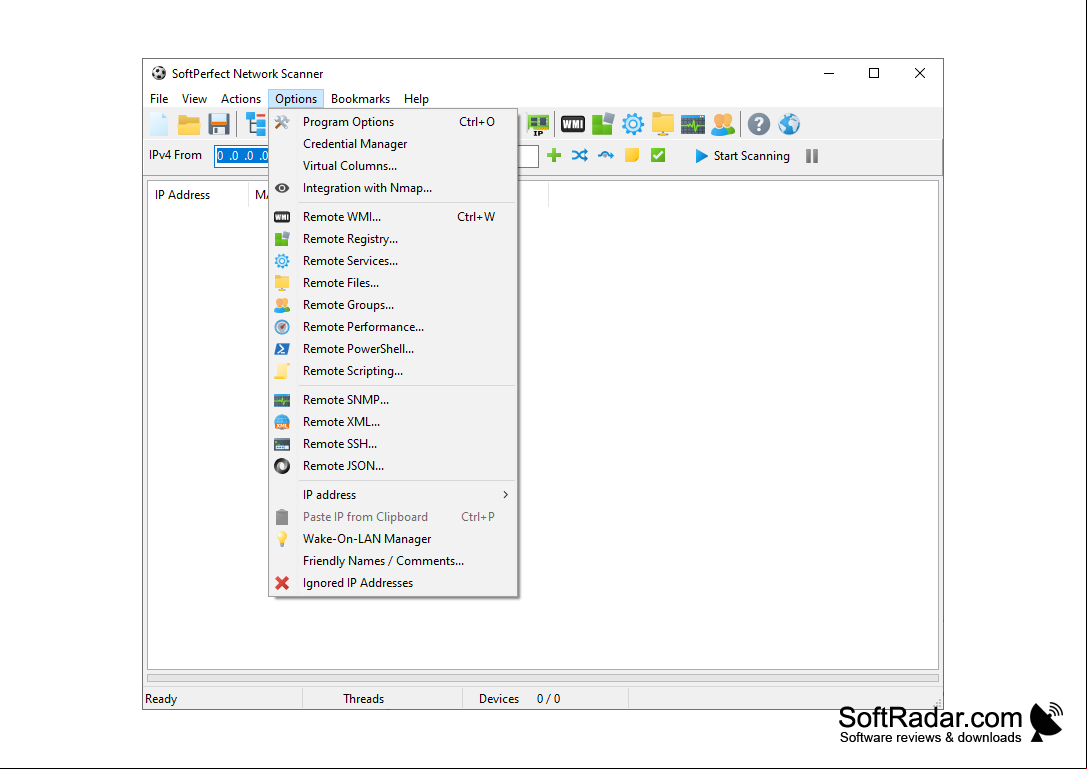
Task: Click the Remote PowerShell menu icon
Action: tap(282, 349)
